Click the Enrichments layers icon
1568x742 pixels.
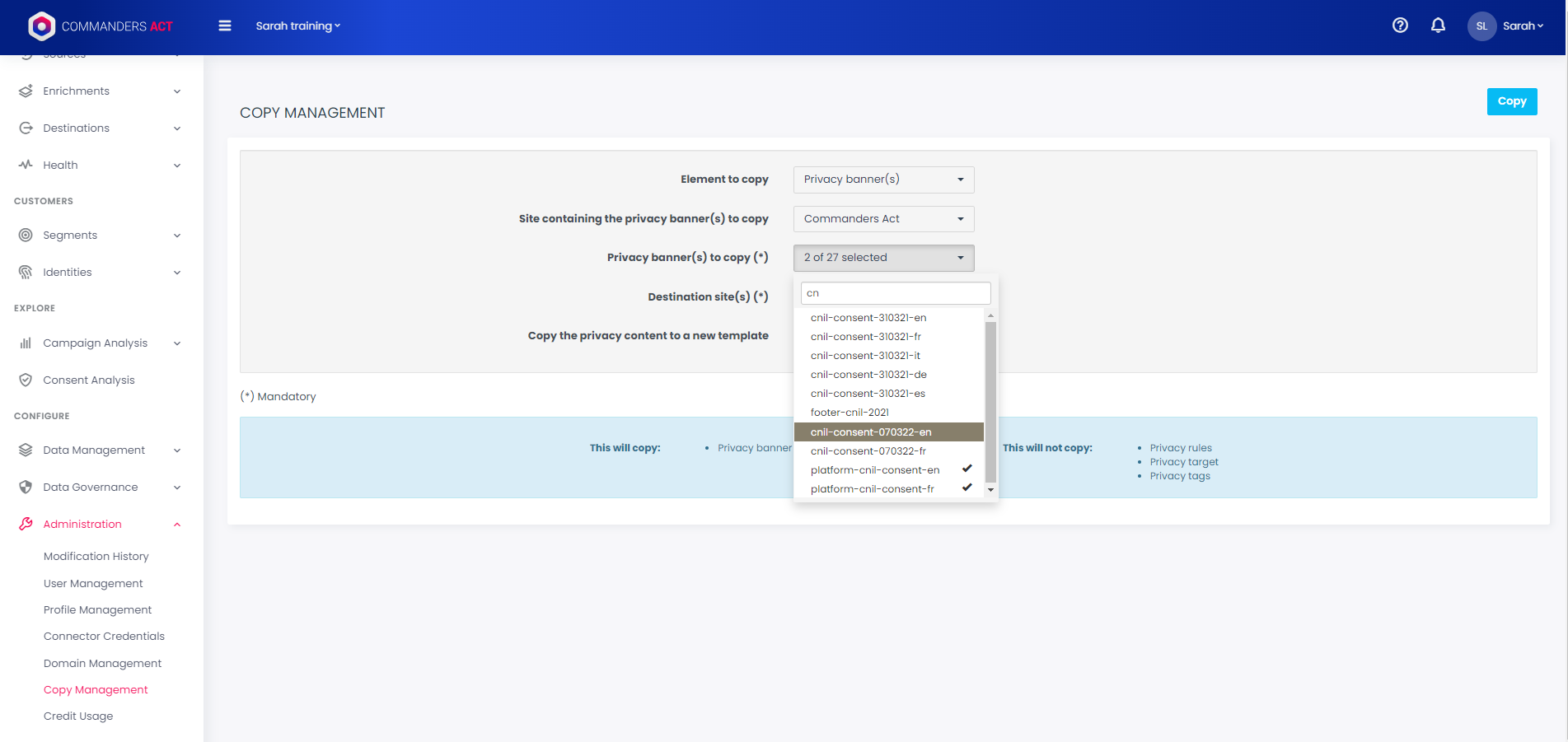pos(26,91)
